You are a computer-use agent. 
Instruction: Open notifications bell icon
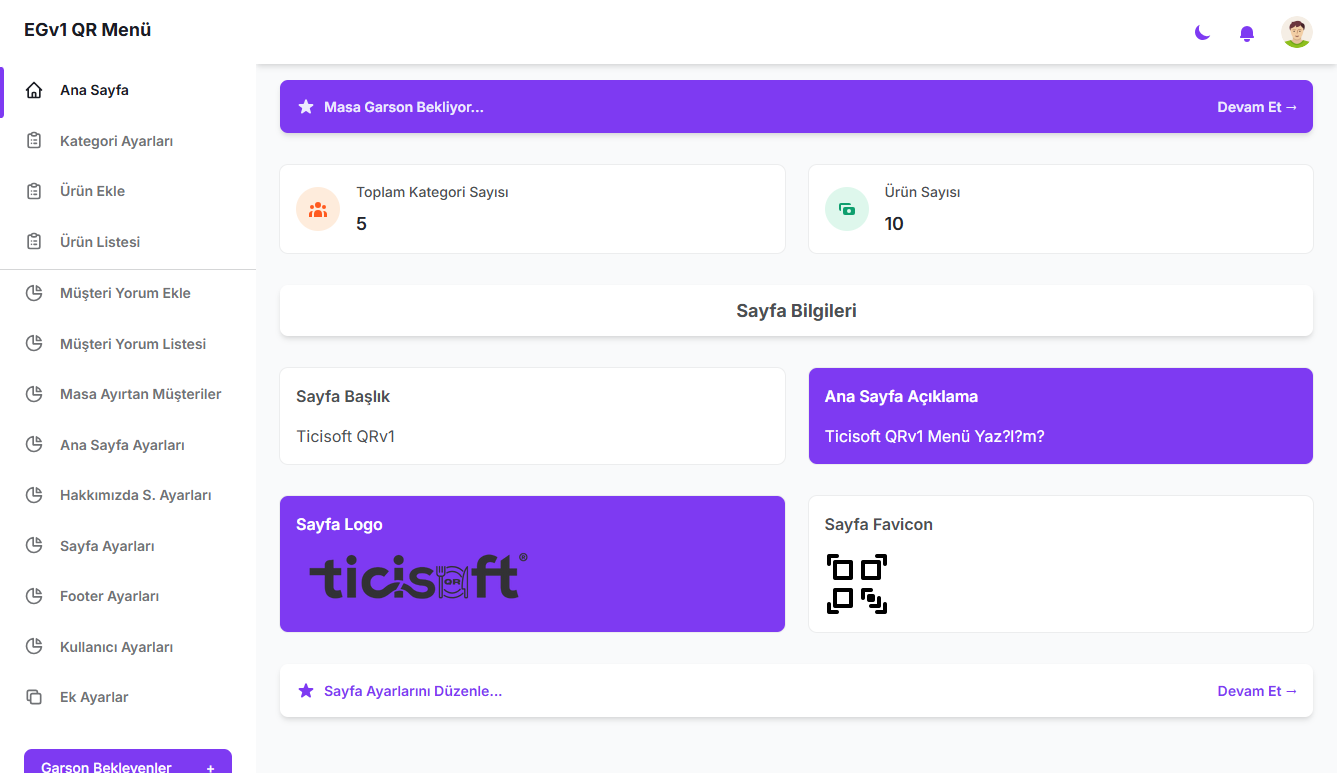pyautogui.click(x=1247, y=33)
